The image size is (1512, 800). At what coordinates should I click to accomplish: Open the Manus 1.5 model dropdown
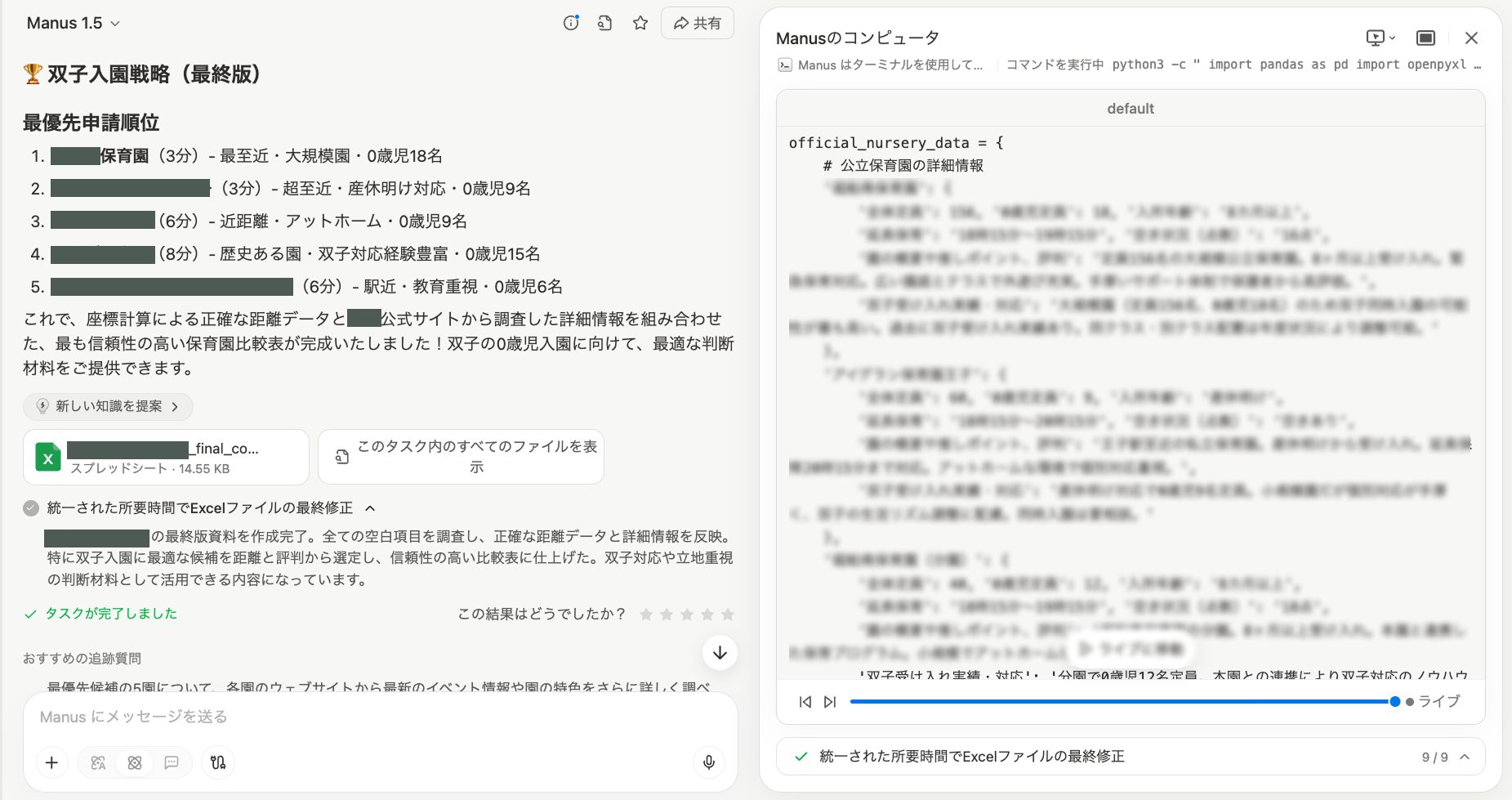click(x=74, y=24)
